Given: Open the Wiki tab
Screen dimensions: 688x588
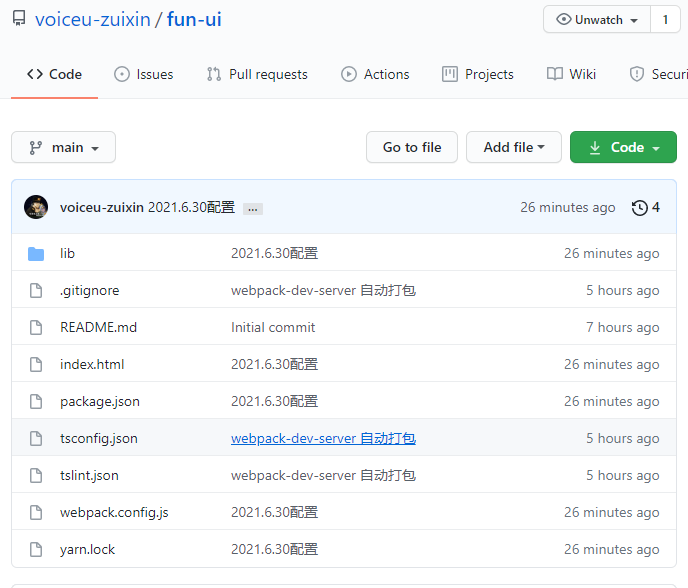Looking at the screenshot, I should click(x=571, y=74).
